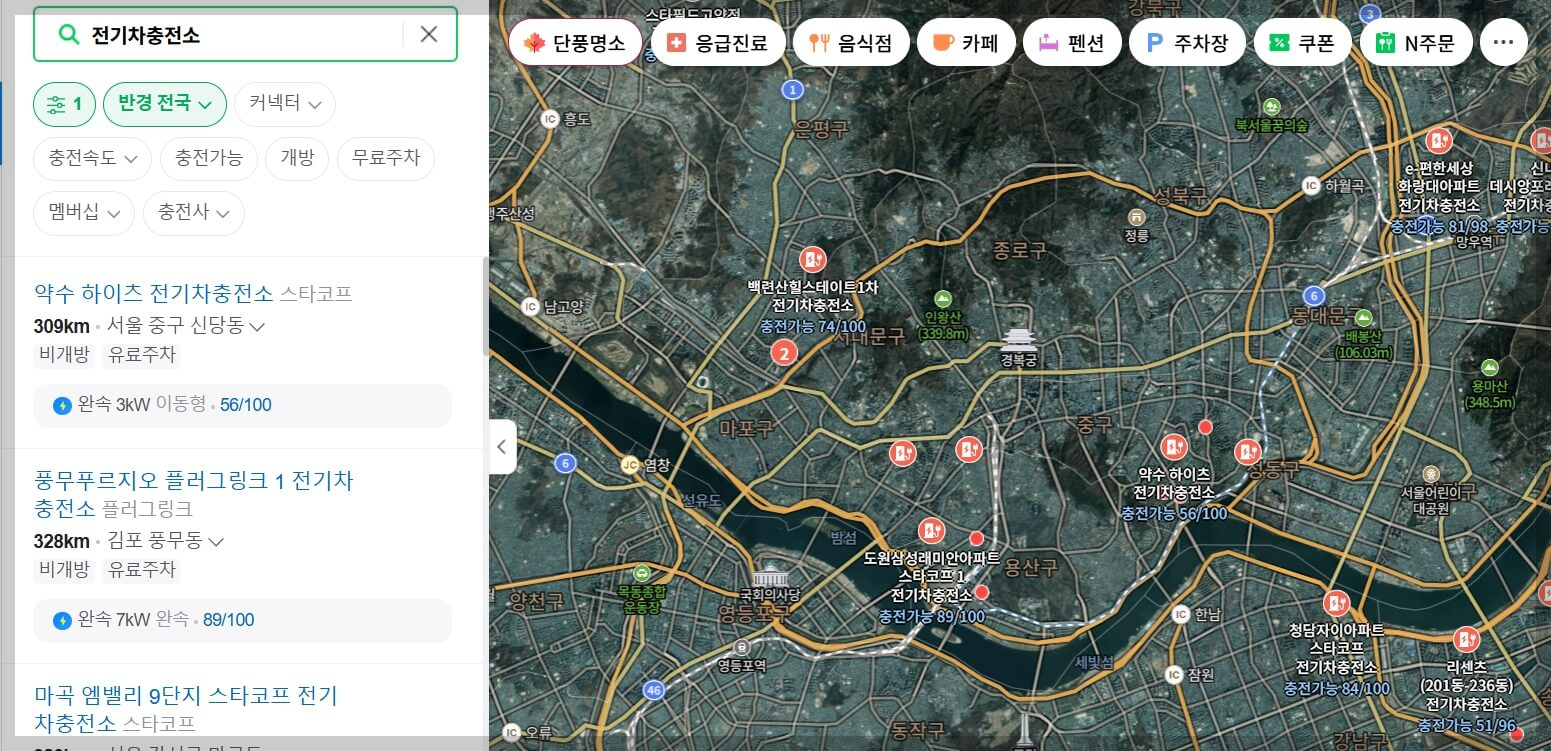Image resolution: width=1551 pixels, height=751 pixels.
Task: Click 충전가능 74/100 label on map
Action: pyautogui.click(x=813, y=326)
